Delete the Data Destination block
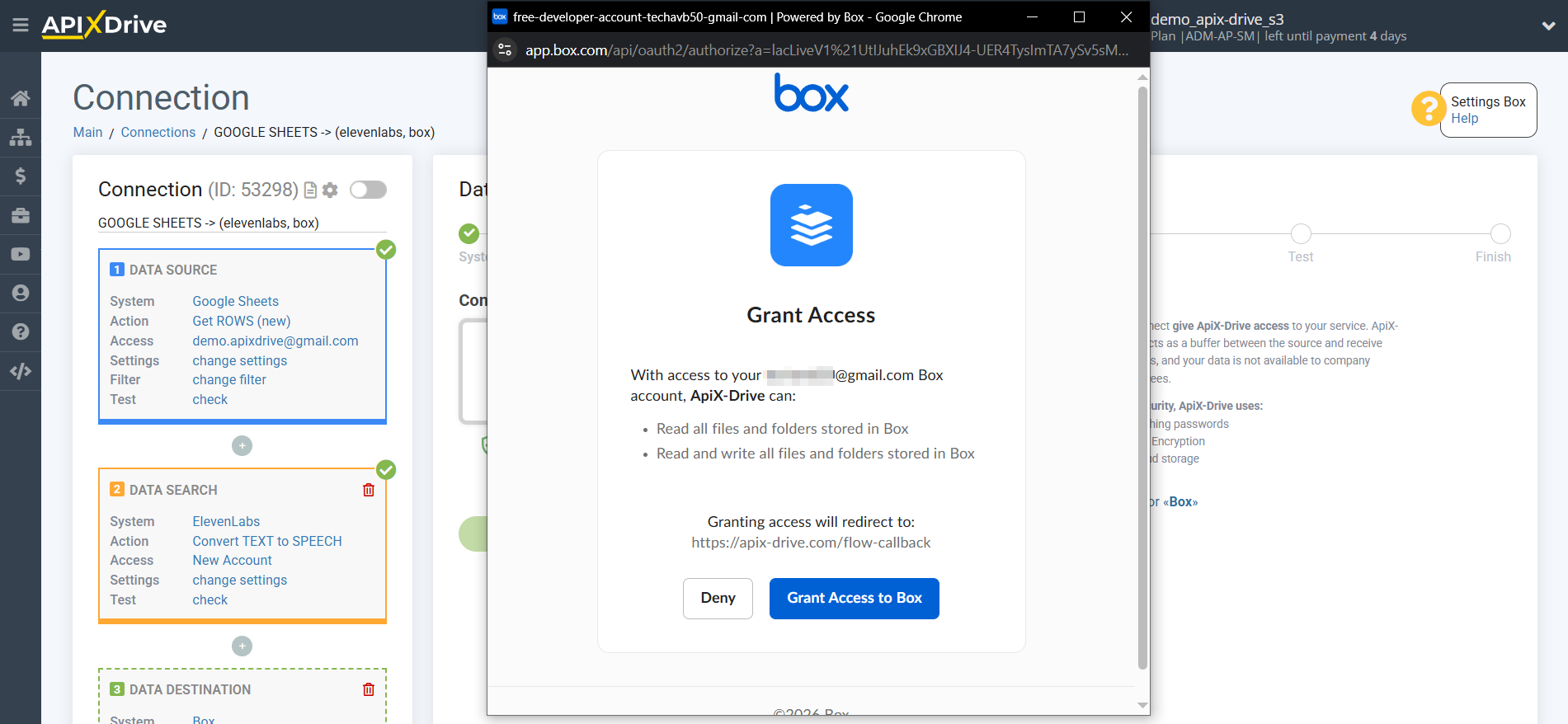The image size is (1568, 724). point(369,689)
